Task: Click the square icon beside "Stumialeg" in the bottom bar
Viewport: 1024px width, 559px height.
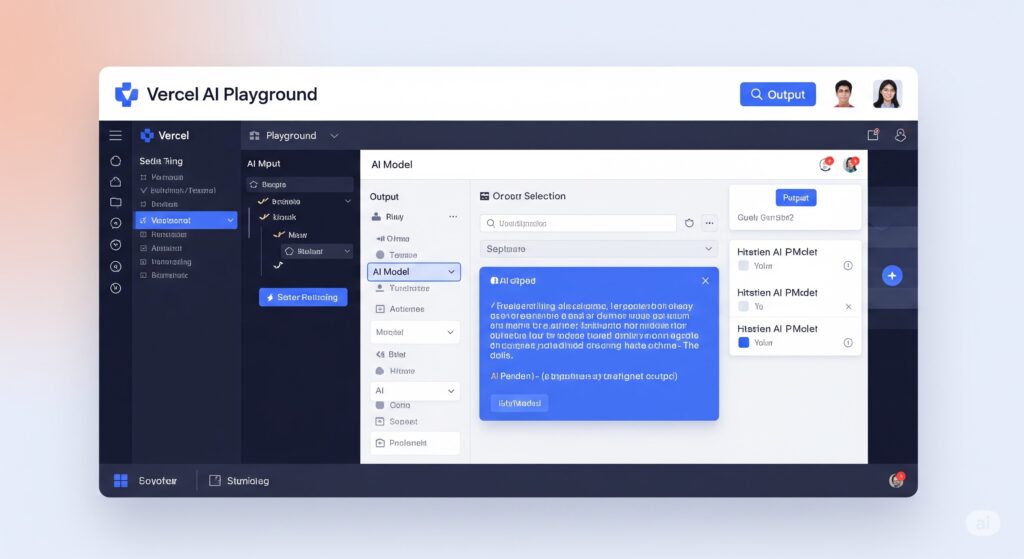Action: 215,481
